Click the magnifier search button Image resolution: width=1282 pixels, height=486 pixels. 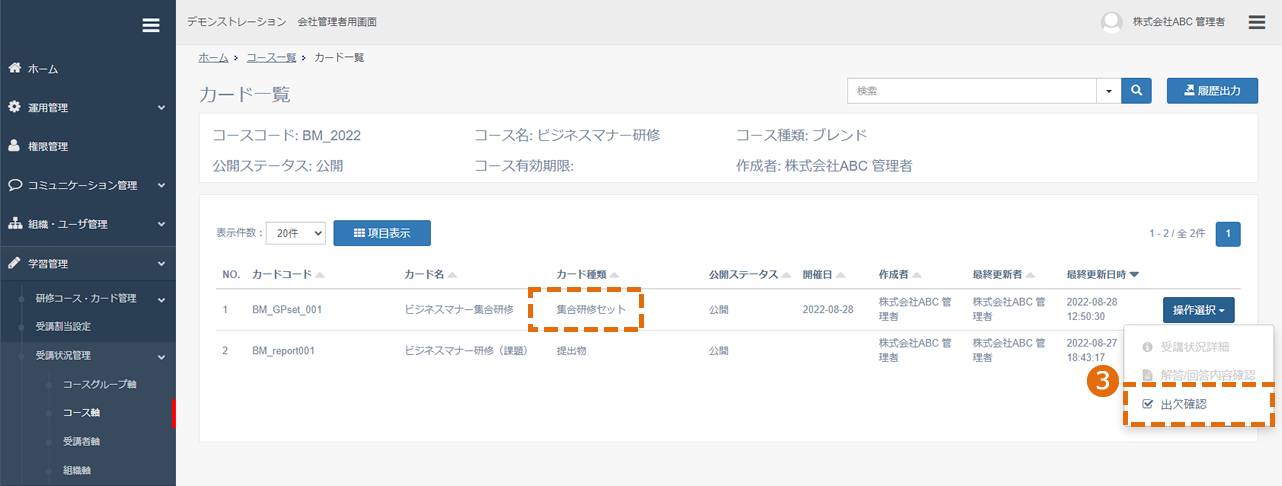[1137, 90]
